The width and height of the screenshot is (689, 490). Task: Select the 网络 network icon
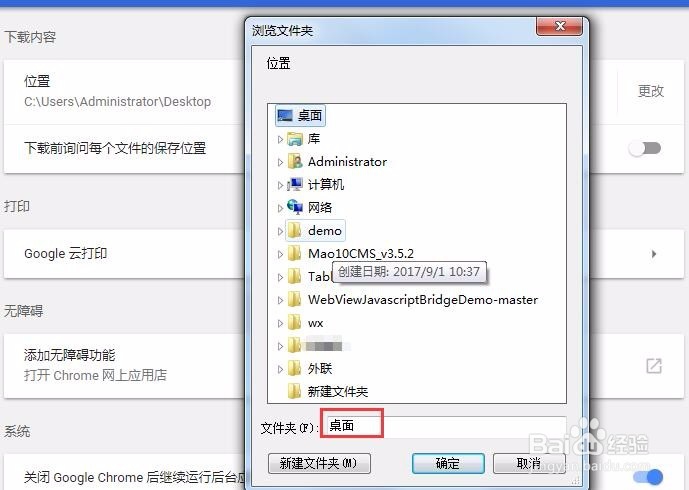[295, 207]
